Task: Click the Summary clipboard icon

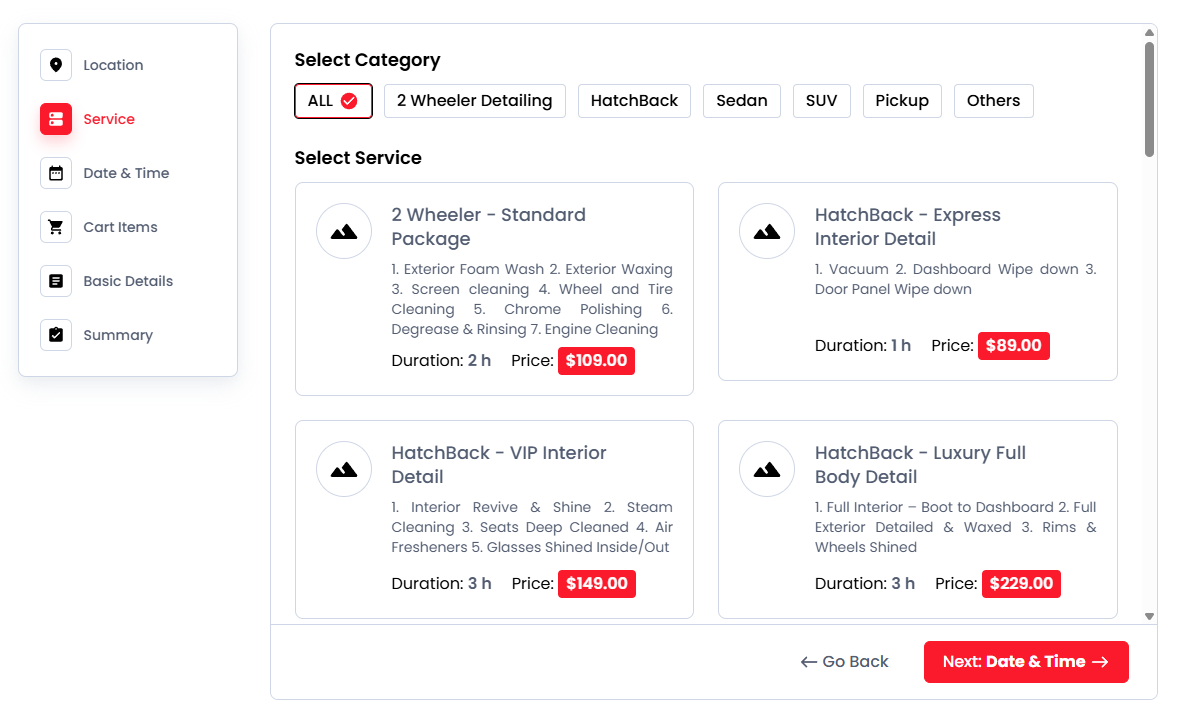Action: pyautogui.click(x=56, y=335)
